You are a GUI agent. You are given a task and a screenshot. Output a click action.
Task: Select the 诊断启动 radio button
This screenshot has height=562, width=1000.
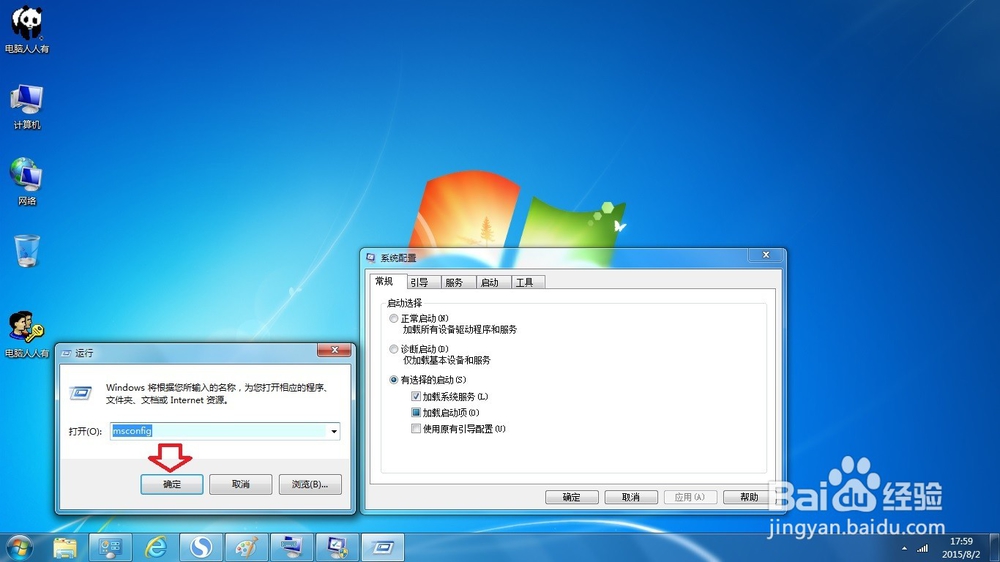(x=393, y=349)
